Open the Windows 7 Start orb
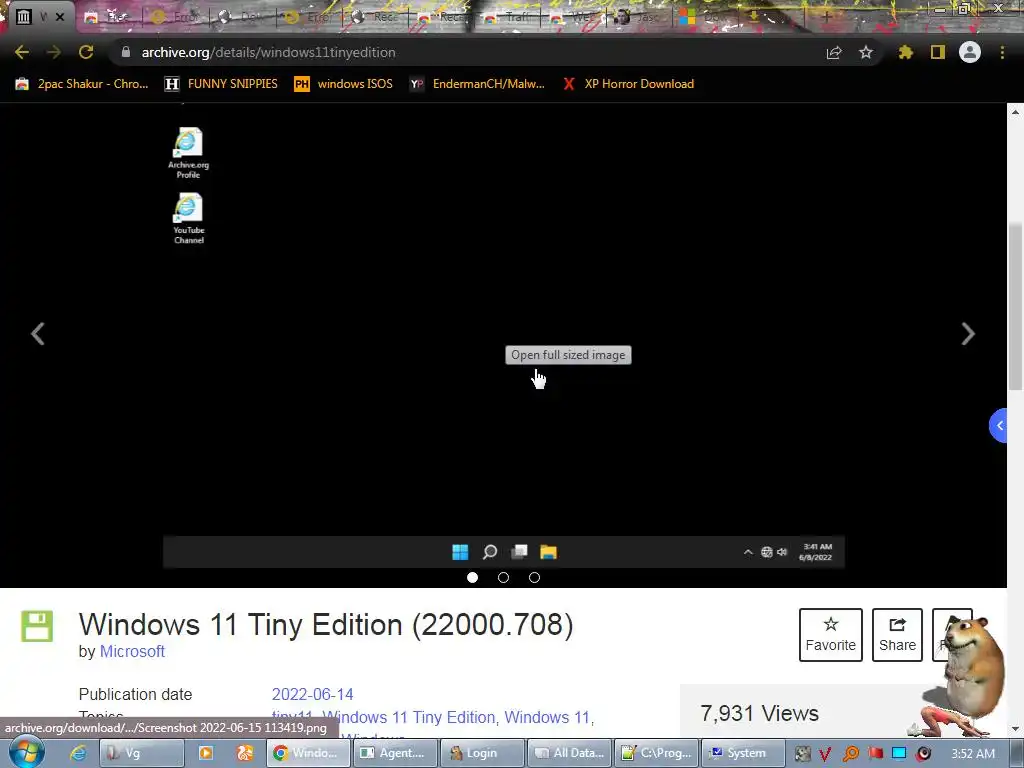Screen dimensions: 1024x768 [26, 752]
